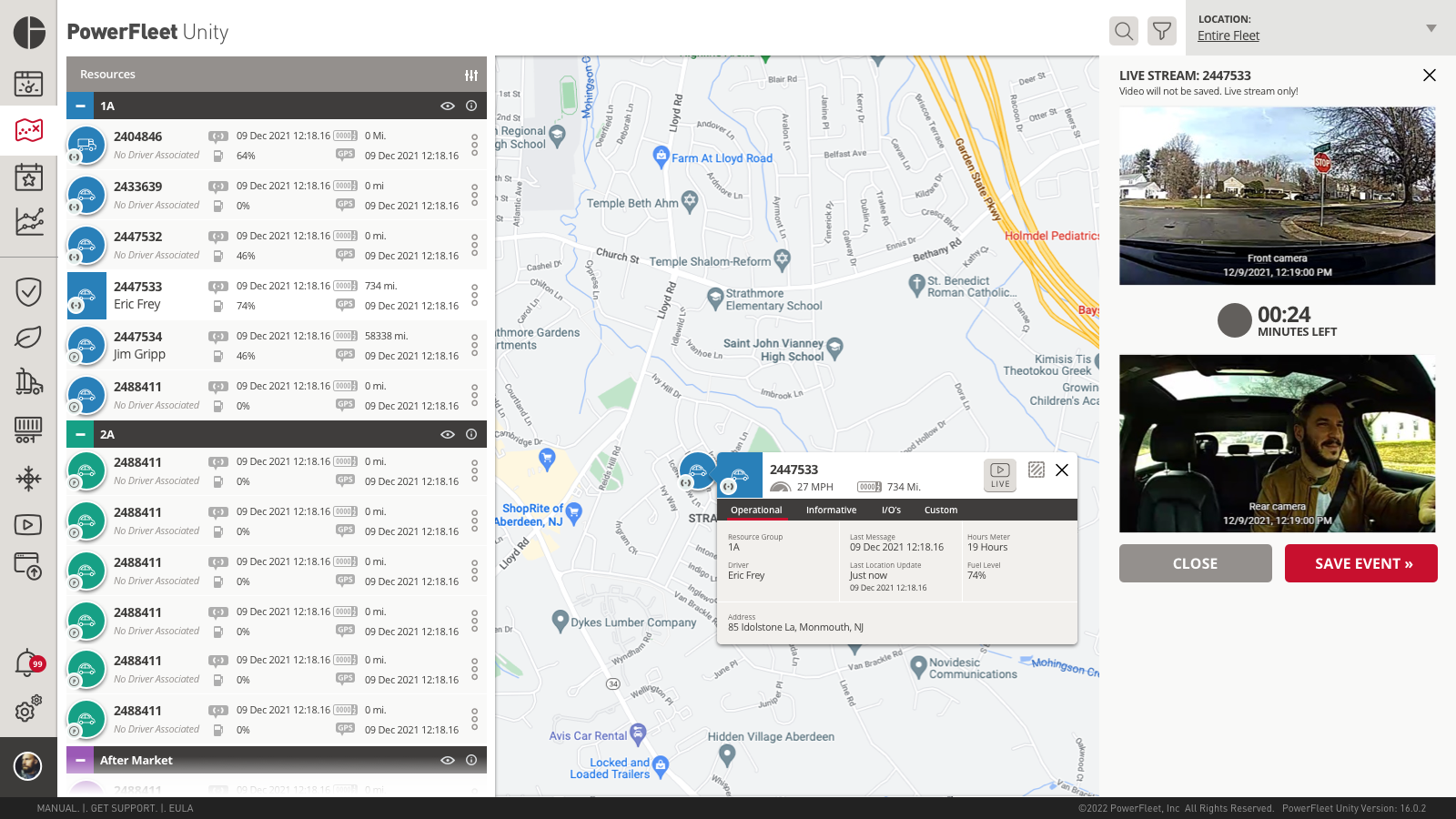Switch to the Operational tab
The width and height of the screenshot is (1456, 819).
pyautogui.click(x=756, y=510)
